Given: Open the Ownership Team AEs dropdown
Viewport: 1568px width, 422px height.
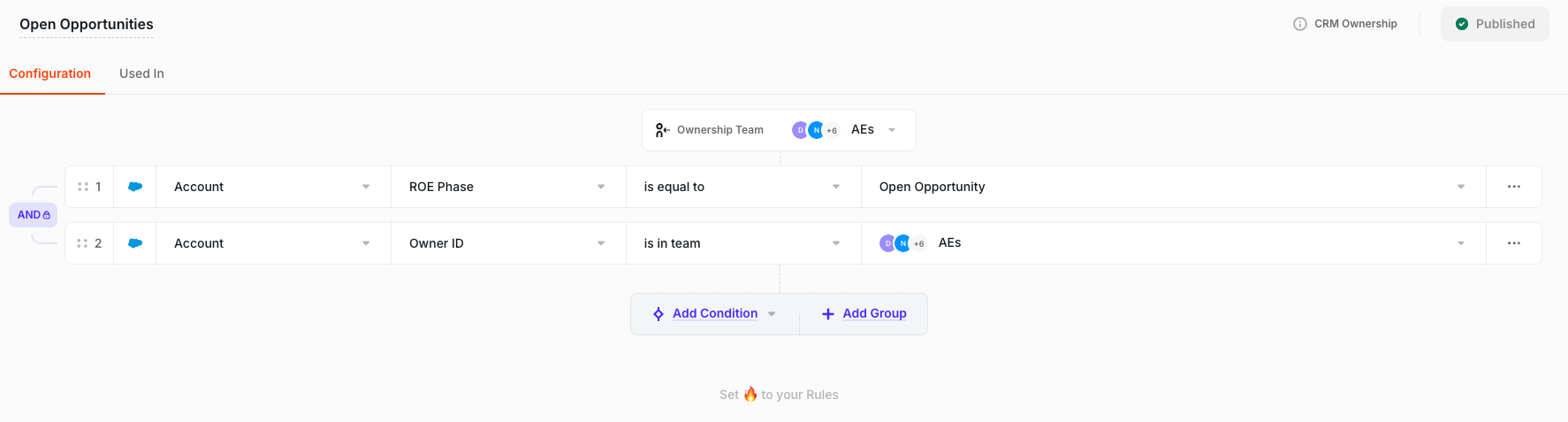Looking at the screenshot, I should (x=892, y=130).
